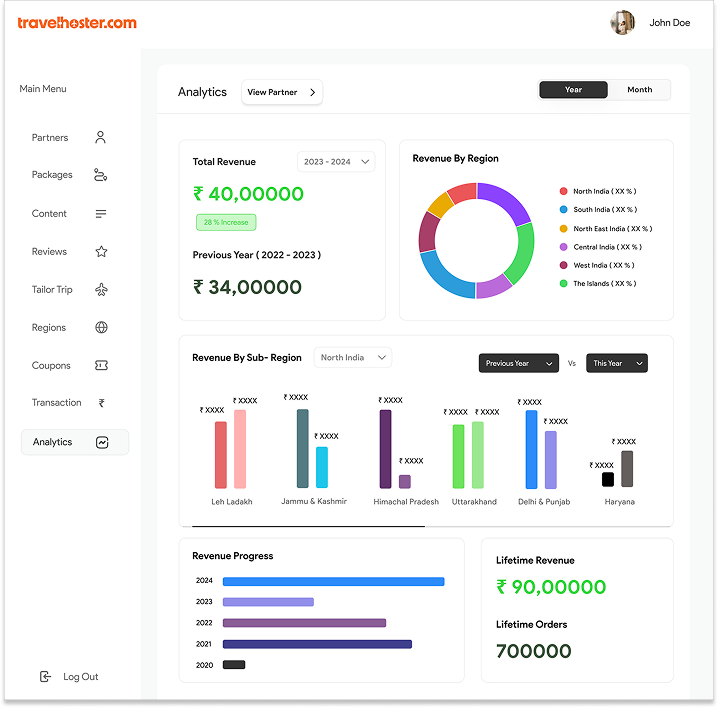Click the sub-region chart horizontal scrollbar

(309, 527)
